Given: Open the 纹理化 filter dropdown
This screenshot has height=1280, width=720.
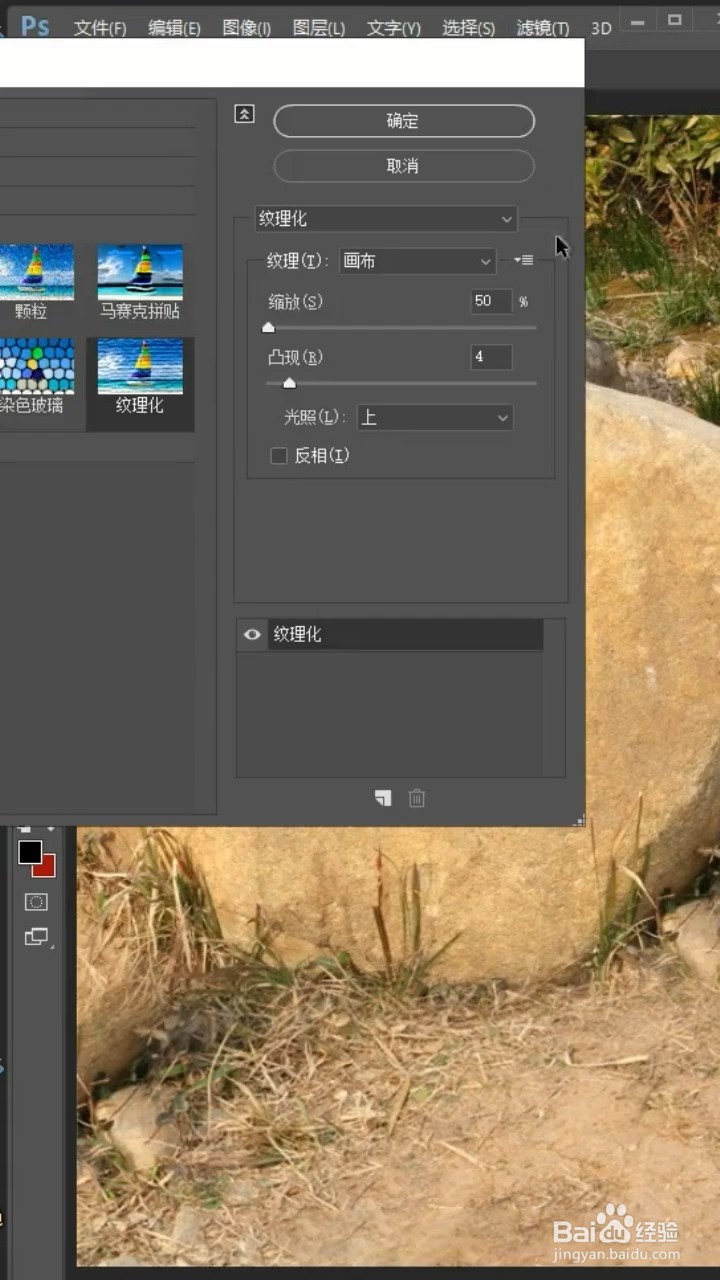Looking at the screenshot, I should coord(386,219).
